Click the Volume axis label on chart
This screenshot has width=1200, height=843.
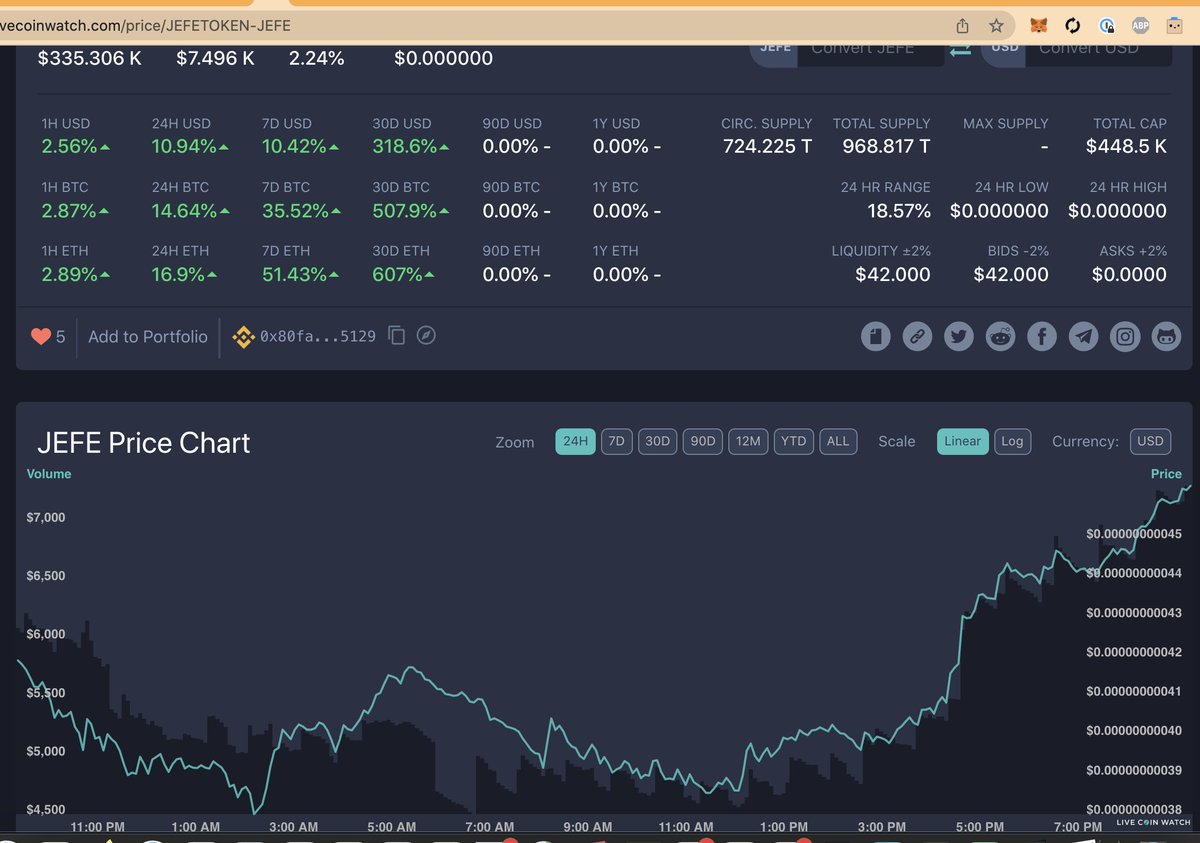pos(49,474)
